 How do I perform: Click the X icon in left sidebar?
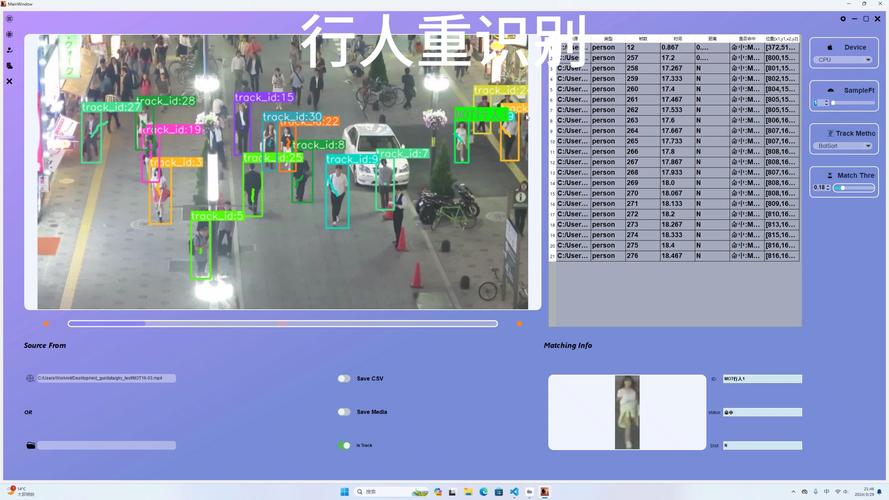pos(9,81)
